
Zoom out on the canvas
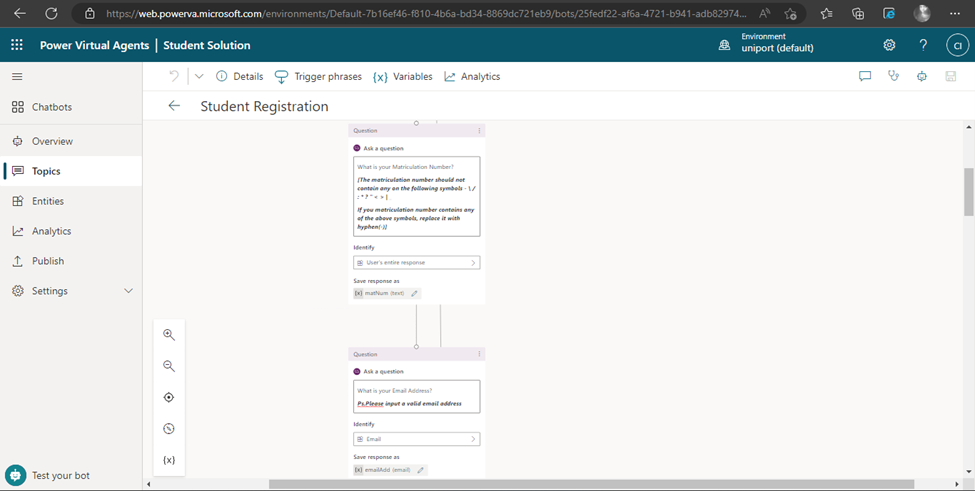169,366
